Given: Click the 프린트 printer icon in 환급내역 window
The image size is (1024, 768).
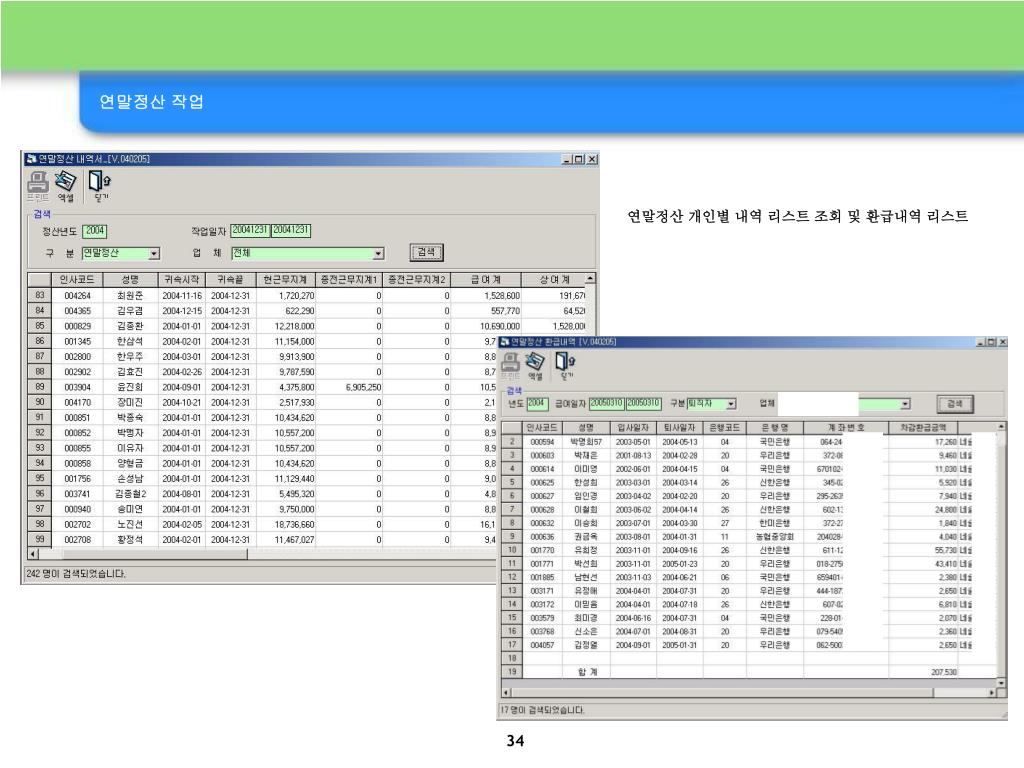Looking at the screenshot, I should (x=510, y=366).
